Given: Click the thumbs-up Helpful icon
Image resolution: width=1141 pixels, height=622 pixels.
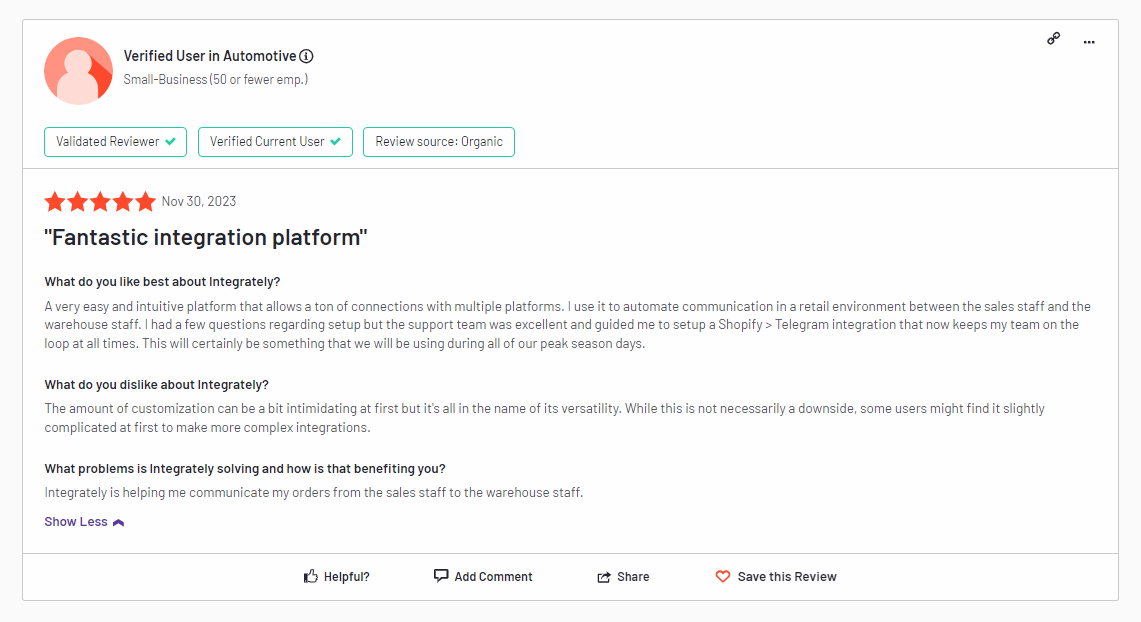Looking at the screenshot, I should (x=311, y=576).
